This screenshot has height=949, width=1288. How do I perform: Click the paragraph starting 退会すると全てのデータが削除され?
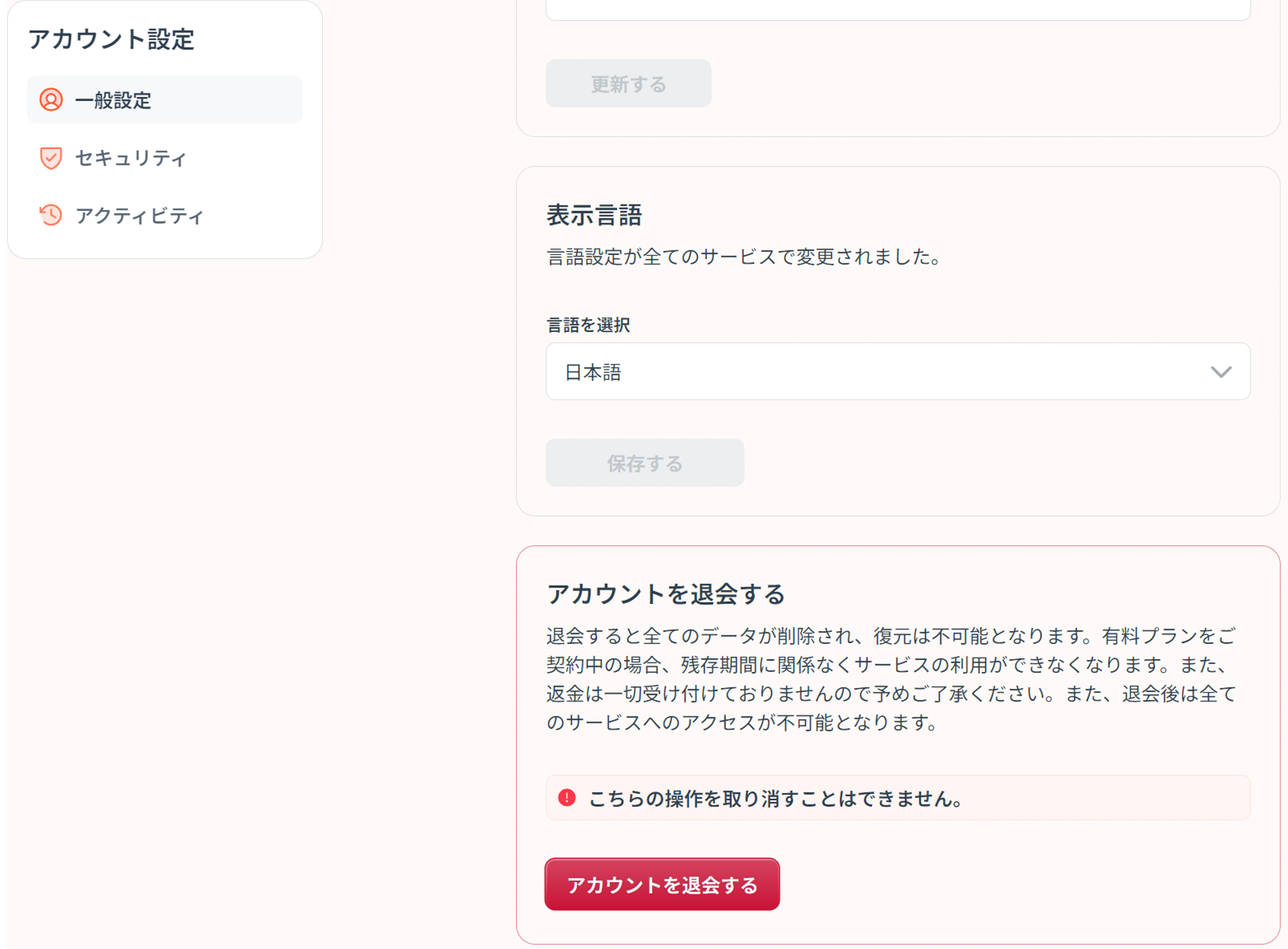(892, 679)
